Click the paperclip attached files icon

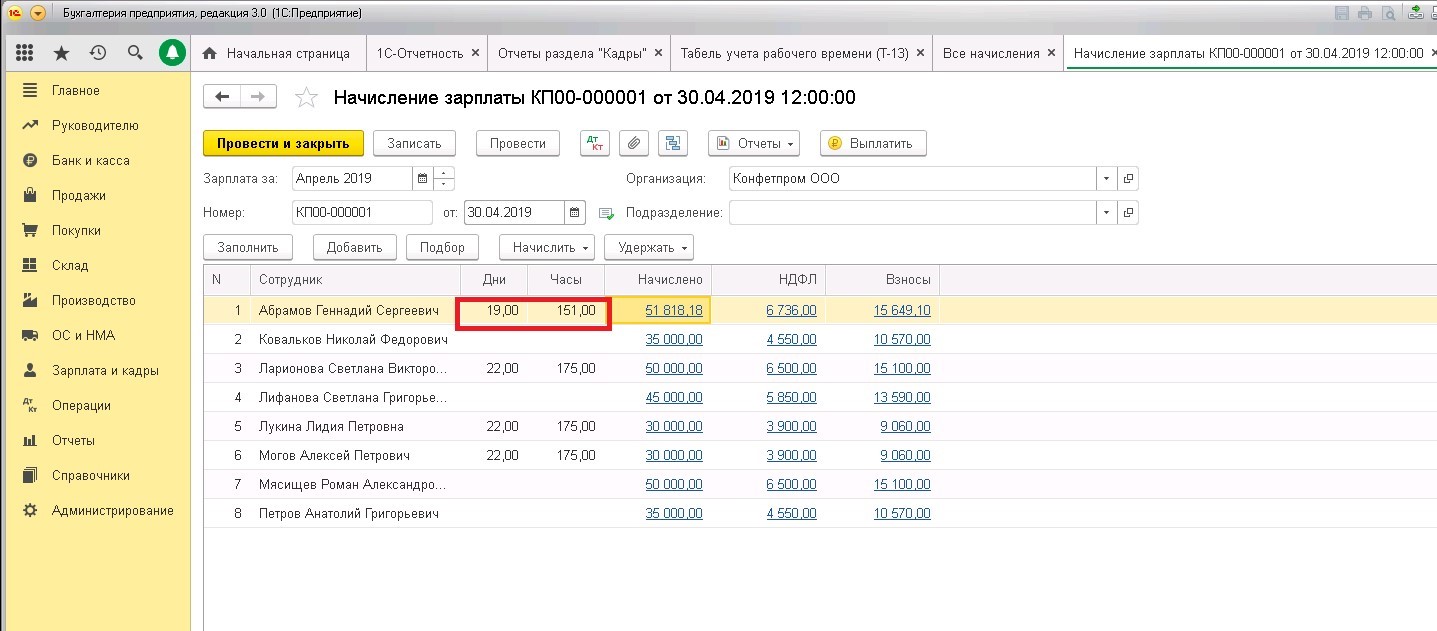point(633,143)
